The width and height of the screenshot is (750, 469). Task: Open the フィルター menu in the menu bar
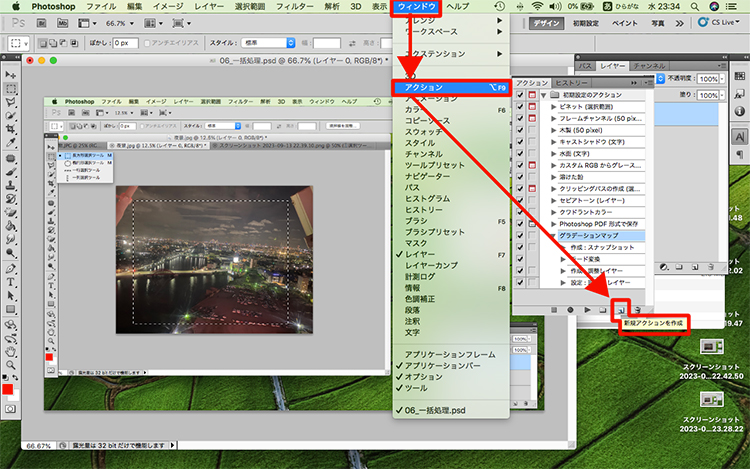pyautogui.click(x=295, y=6)
